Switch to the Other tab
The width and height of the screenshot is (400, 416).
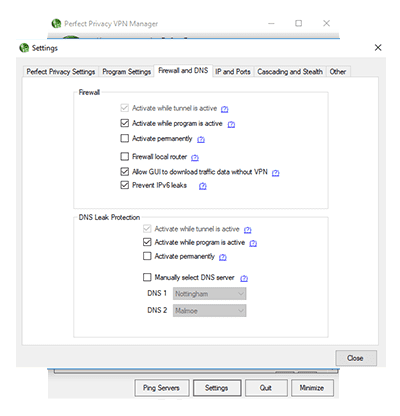(x=338, y=72)
